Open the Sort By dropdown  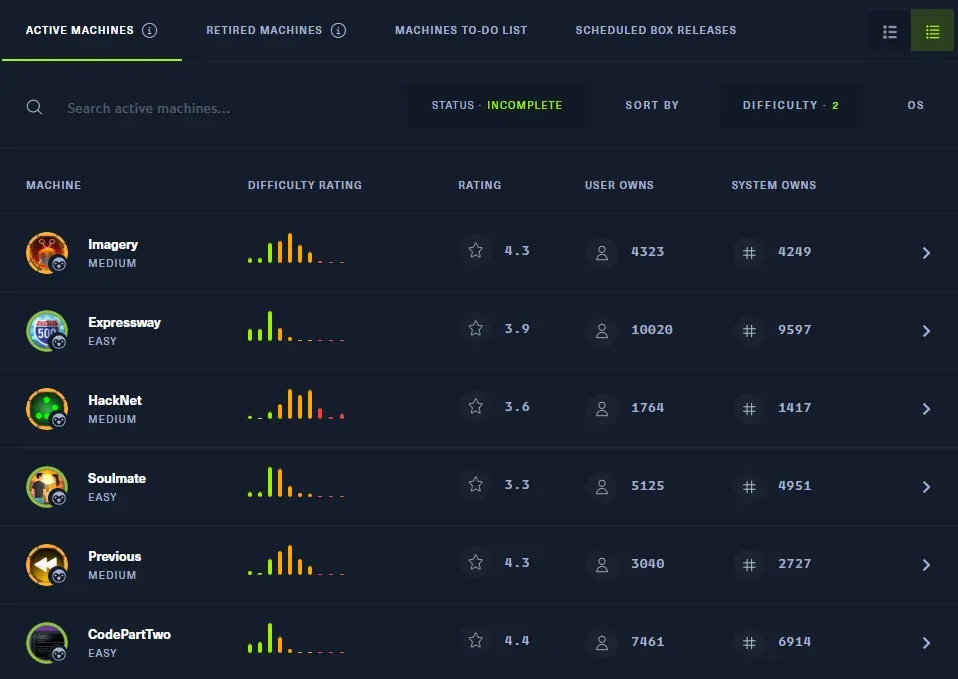click(652, 105)
